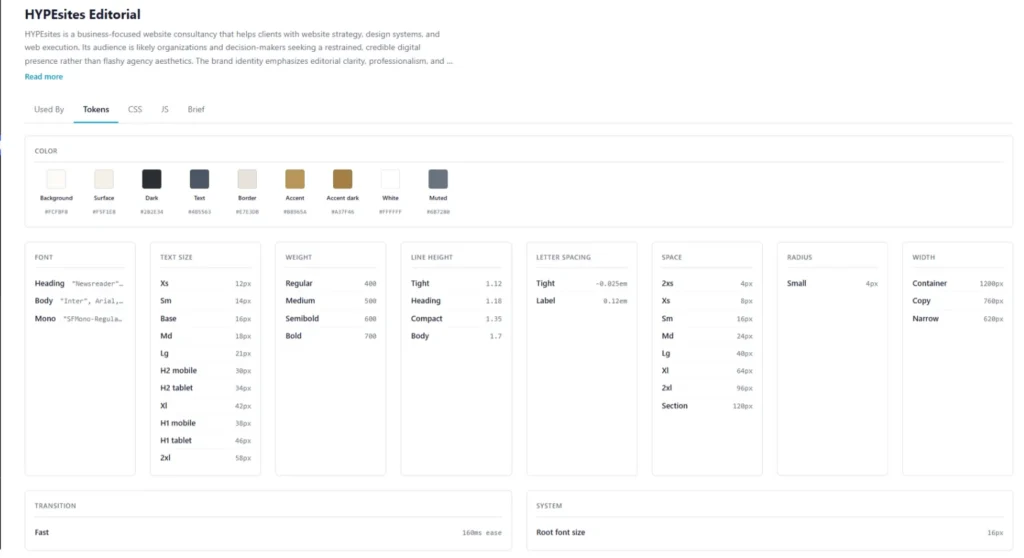The height and width of the screenshot is (558, 1024).
Task: Select the Regular 400 weight row
Action: pyautogui.click(x=330, y=284)
